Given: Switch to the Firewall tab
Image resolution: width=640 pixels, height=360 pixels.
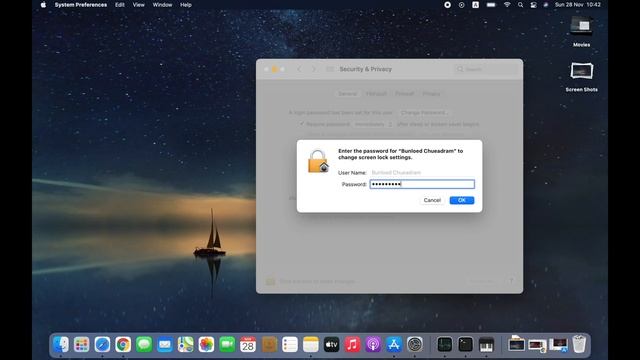Looking at the screenshot, I should coord(404,93).
